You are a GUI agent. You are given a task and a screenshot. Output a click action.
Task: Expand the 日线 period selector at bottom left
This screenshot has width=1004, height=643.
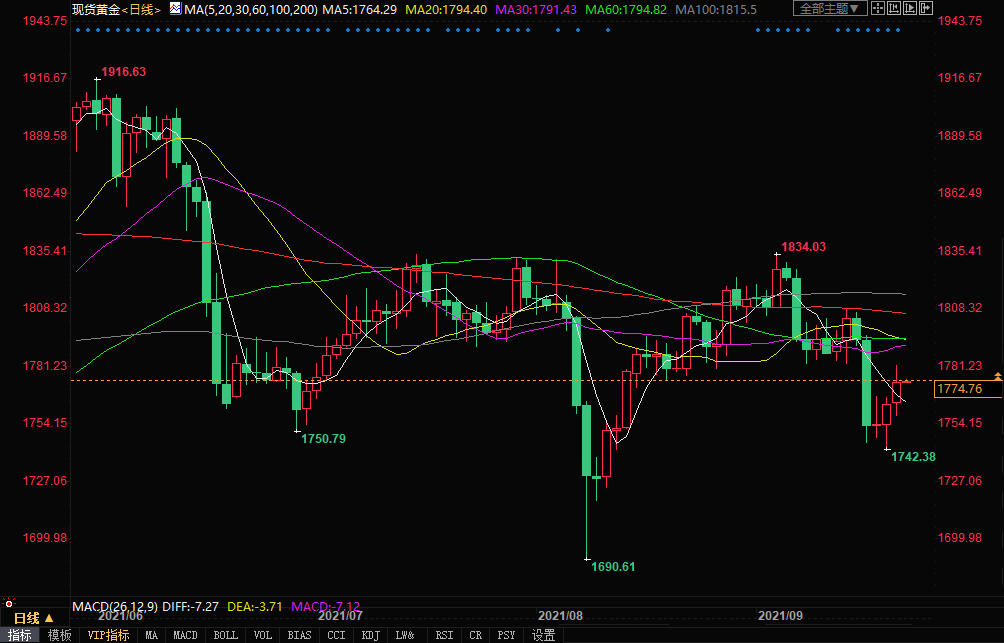pos(48,619)
